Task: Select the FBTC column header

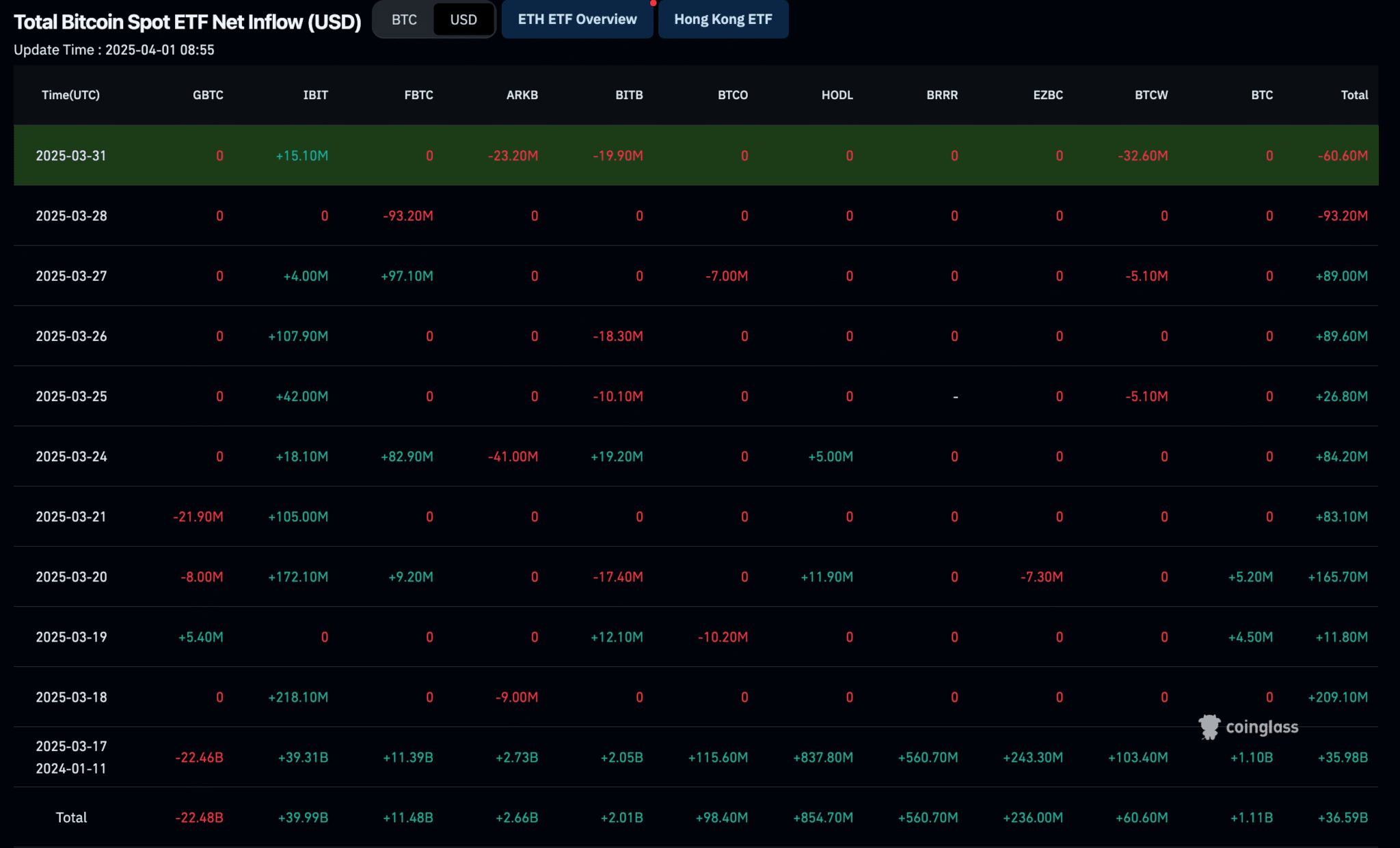Action: tap(418, 95)
